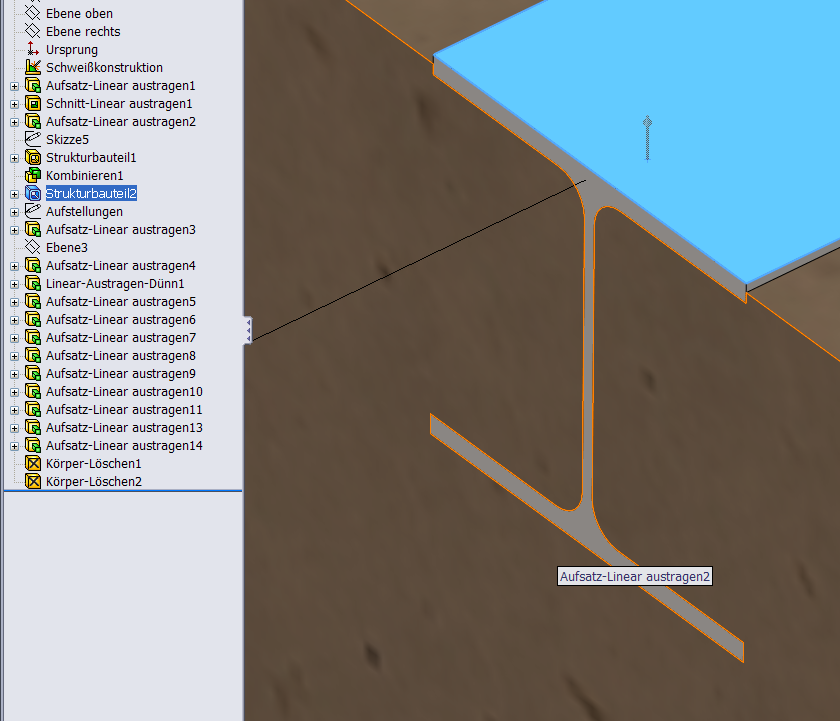The width and height of the screenshot is (840, 721).
Task: Select the 'Skizze5' tree entry
Action: point(67,140)
